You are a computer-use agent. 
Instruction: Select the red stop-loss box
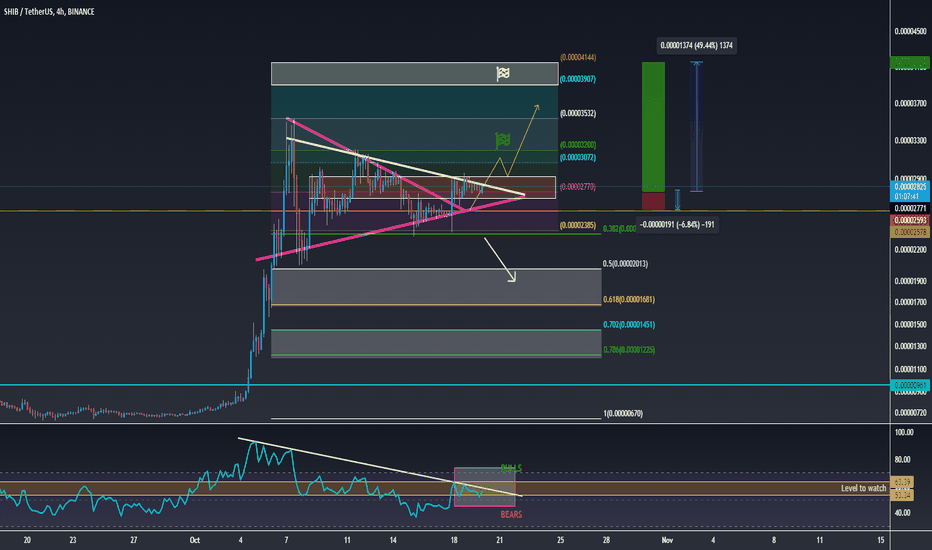653,201
